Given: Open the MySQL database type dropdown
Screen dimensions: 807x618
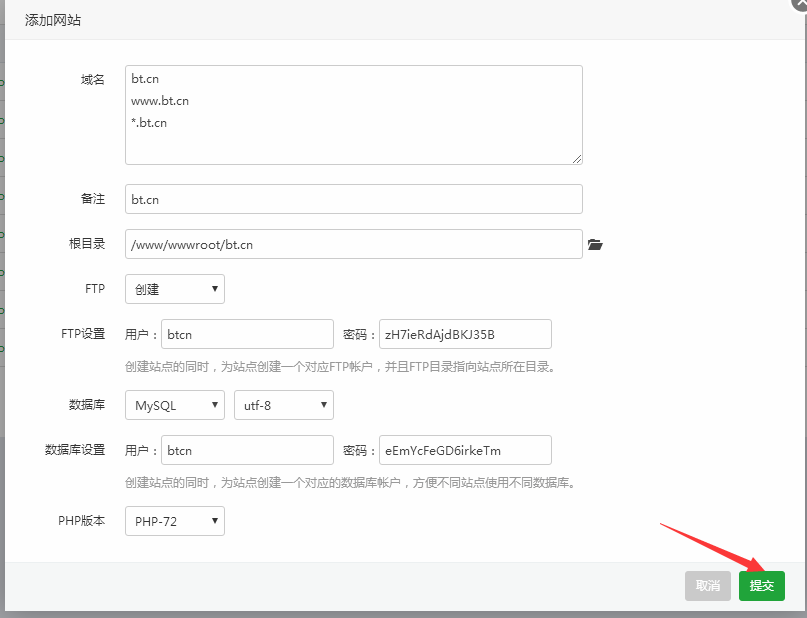Looking at the screenshot, I should [x=175, y=405].
